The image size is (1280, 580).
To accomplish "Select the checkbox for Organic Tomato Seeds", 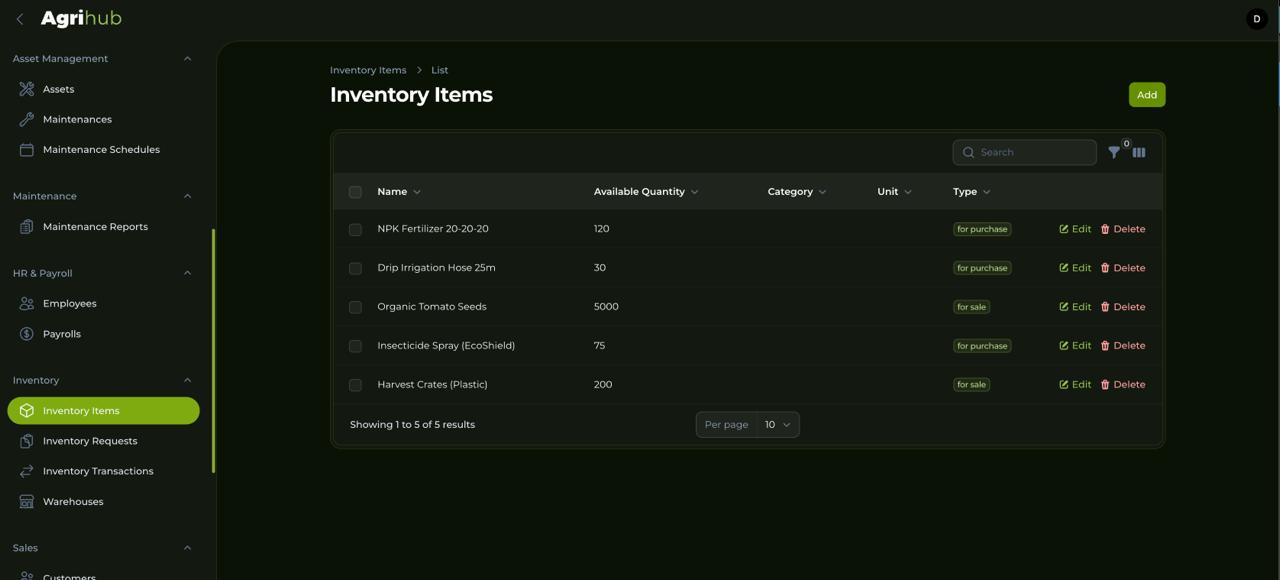I will tap(355, 307).
